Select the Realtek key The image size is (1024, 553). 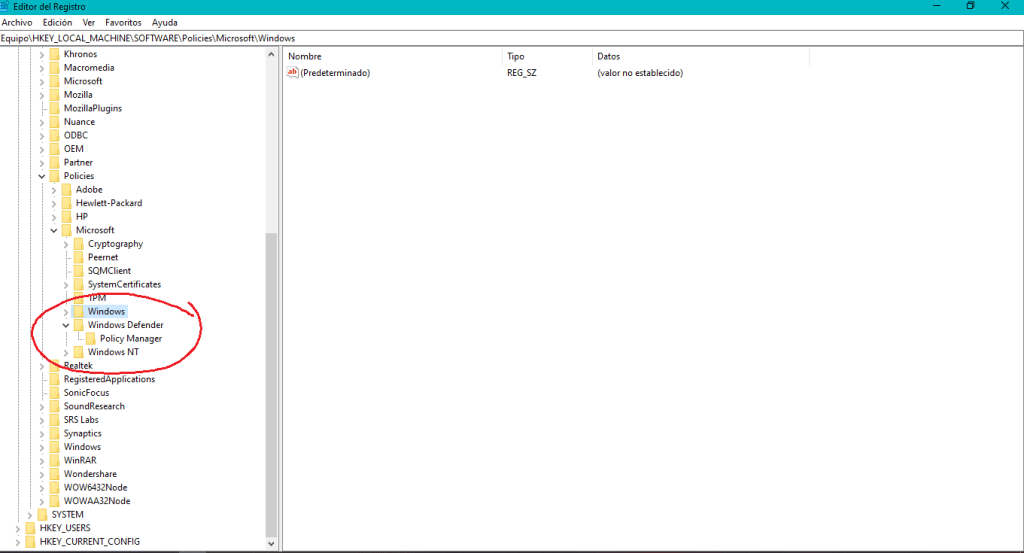pos(78,366)
